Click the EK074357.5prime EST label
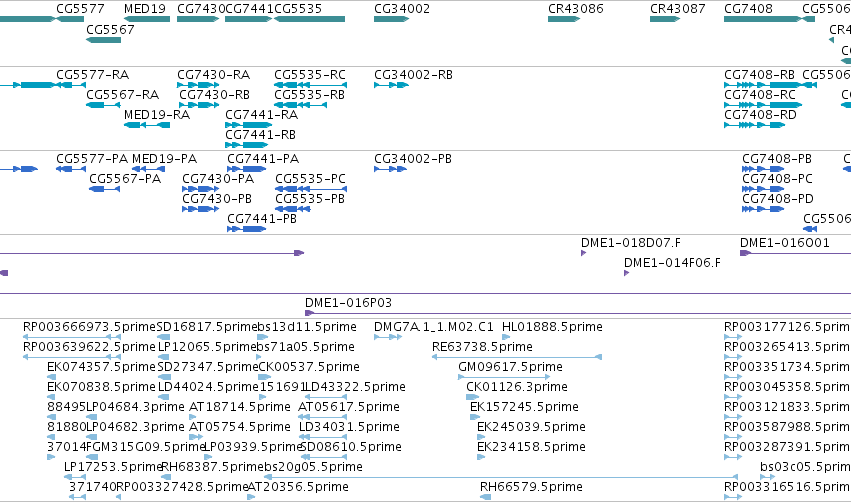The height and width of the screenshot is (502, 851). (x=101, y=367)
